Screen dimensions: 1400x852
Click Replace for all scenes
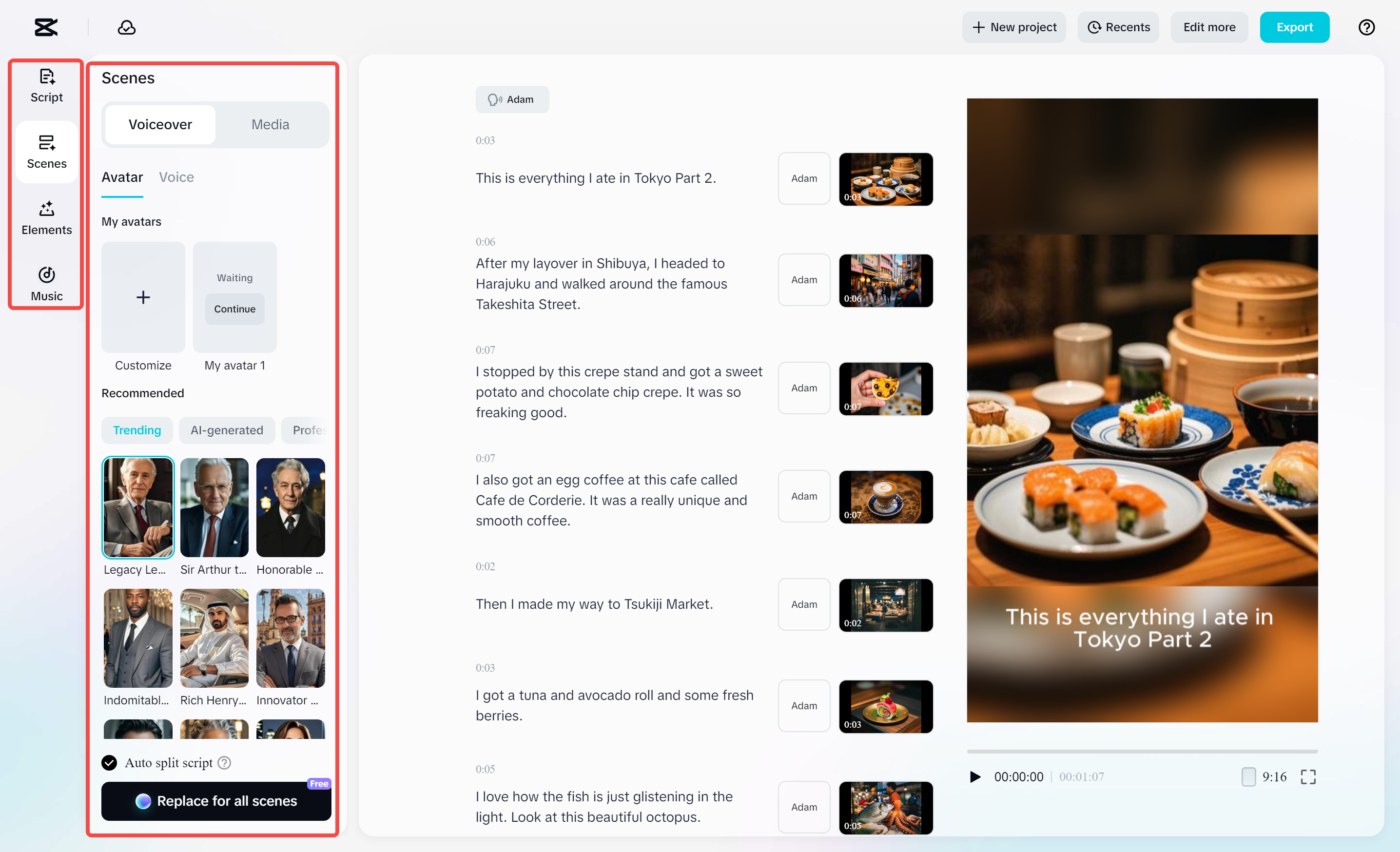coord(216,801)
